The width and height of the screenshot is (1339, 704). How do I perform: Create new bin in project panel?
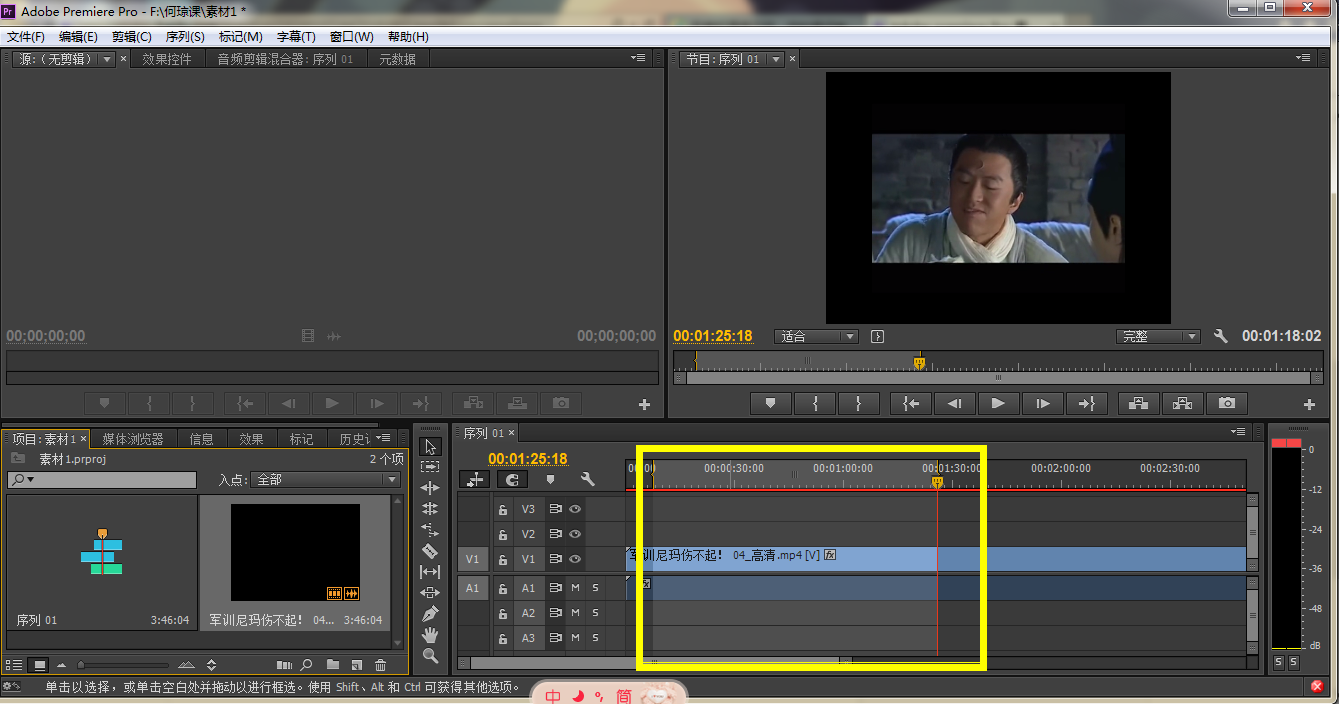pyautogui.click(x=332, y=665)
